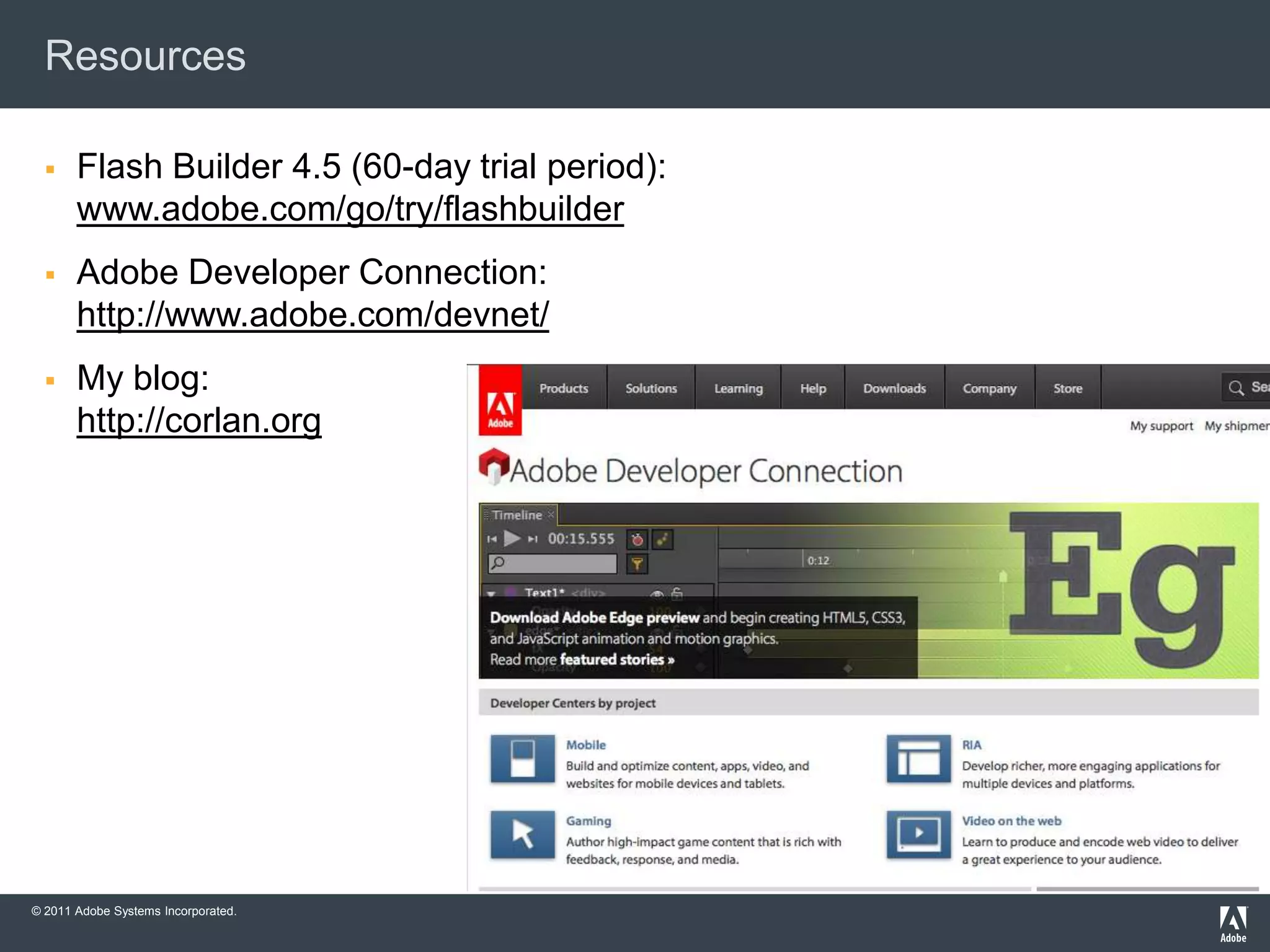Open the flashbuilder trial link
Viewport: 1270px width, 952px height.
tap(350, 209)
